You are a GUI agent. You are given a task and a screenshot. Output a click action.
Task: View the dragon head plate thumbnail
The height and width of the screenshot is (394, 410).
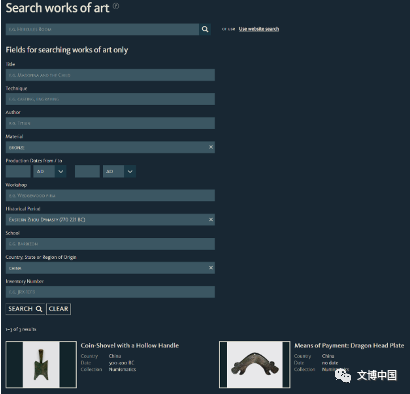point(255,364)
